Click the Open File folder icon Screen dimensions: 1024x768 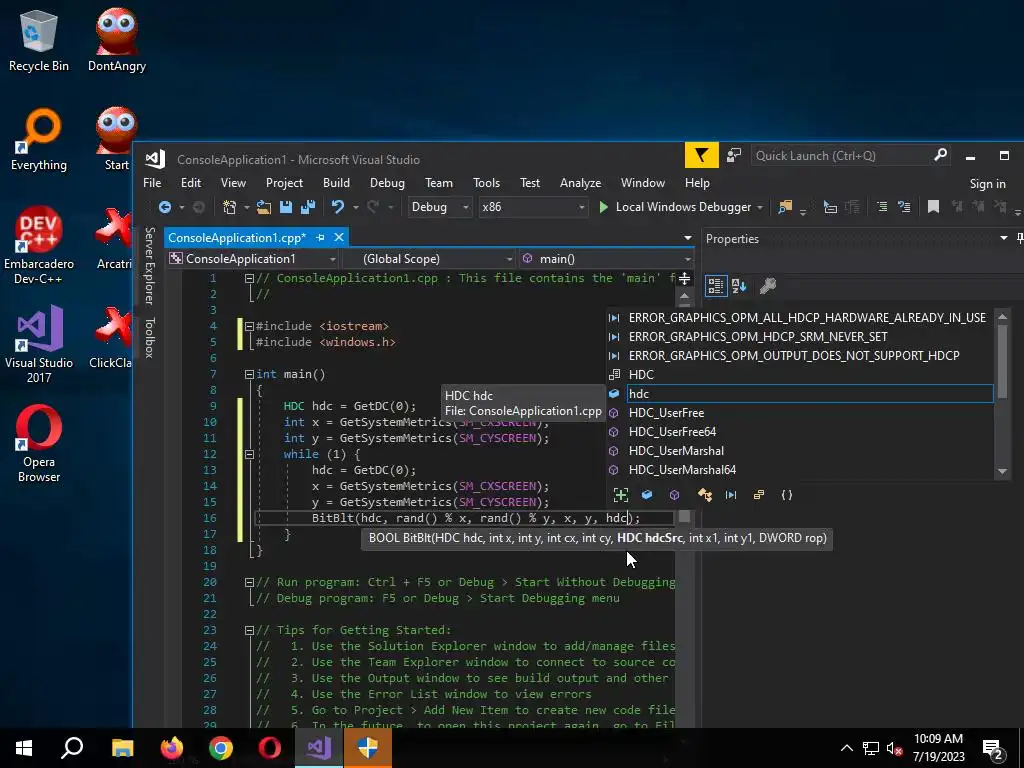(264, 207)
